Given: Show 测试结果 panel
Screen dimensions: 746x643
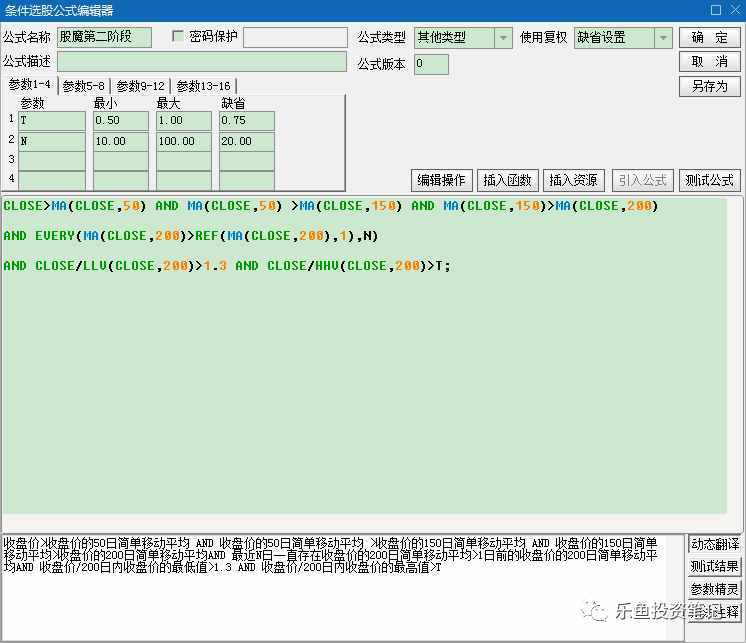Looking at the screenshot, I should click(715, 567).
